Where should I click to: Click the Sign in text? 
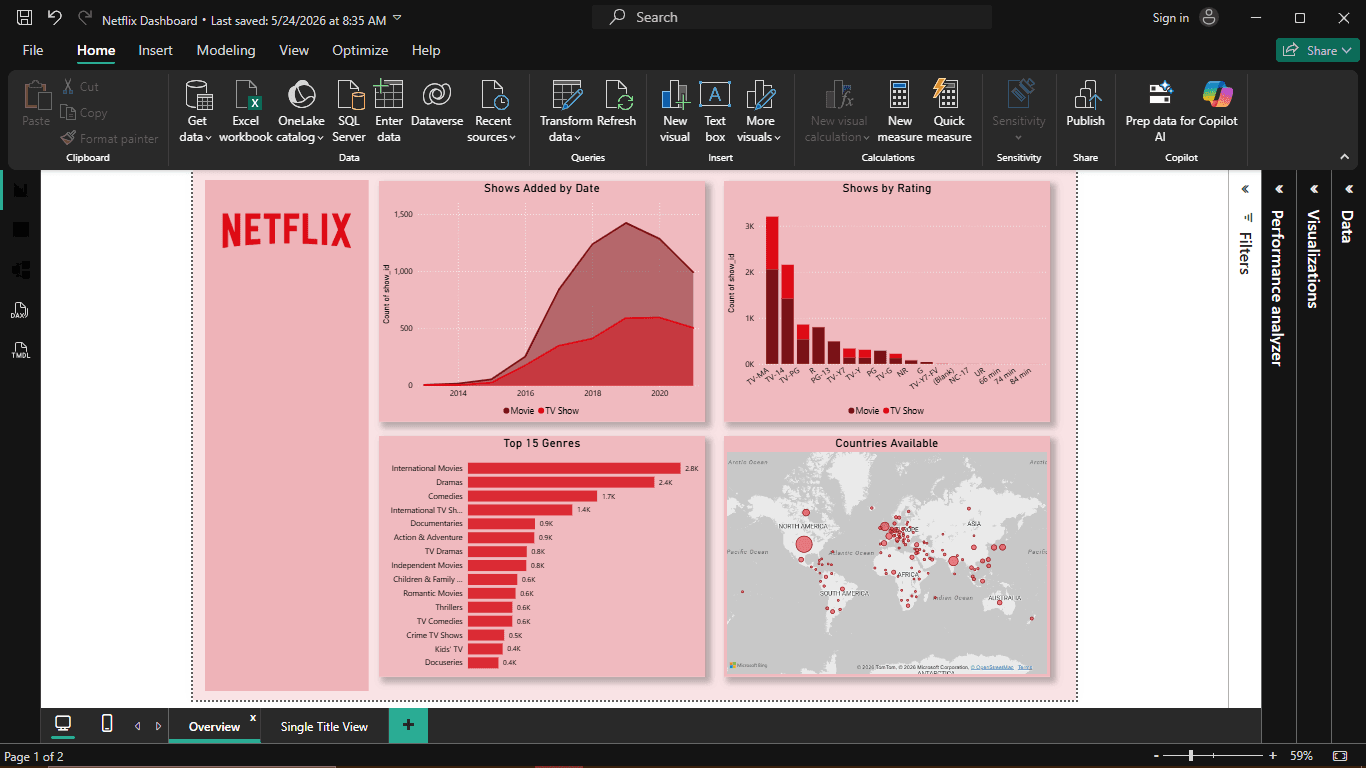[1170, 18]
